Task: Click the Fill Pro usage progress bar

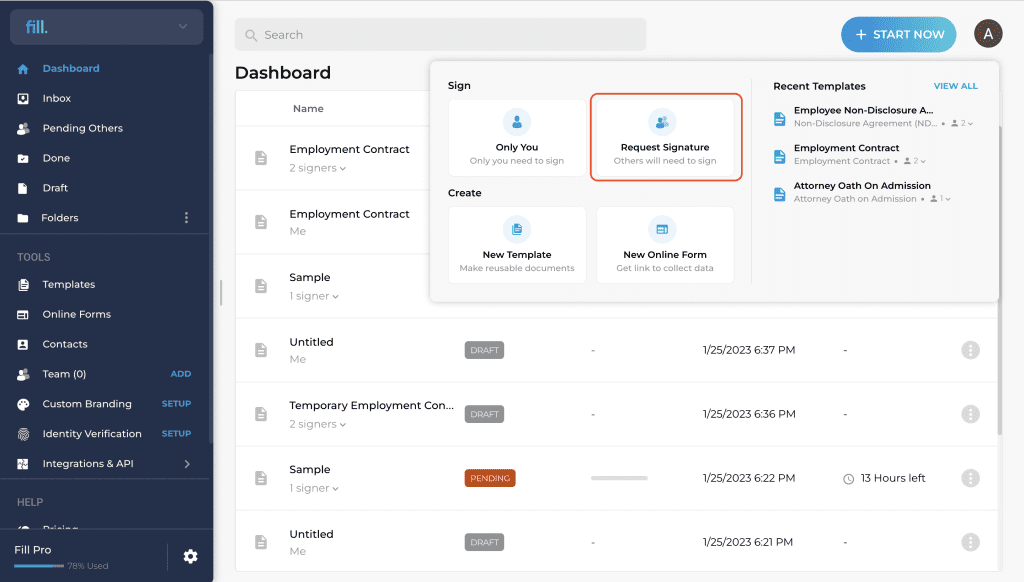Action: point(39,566)
